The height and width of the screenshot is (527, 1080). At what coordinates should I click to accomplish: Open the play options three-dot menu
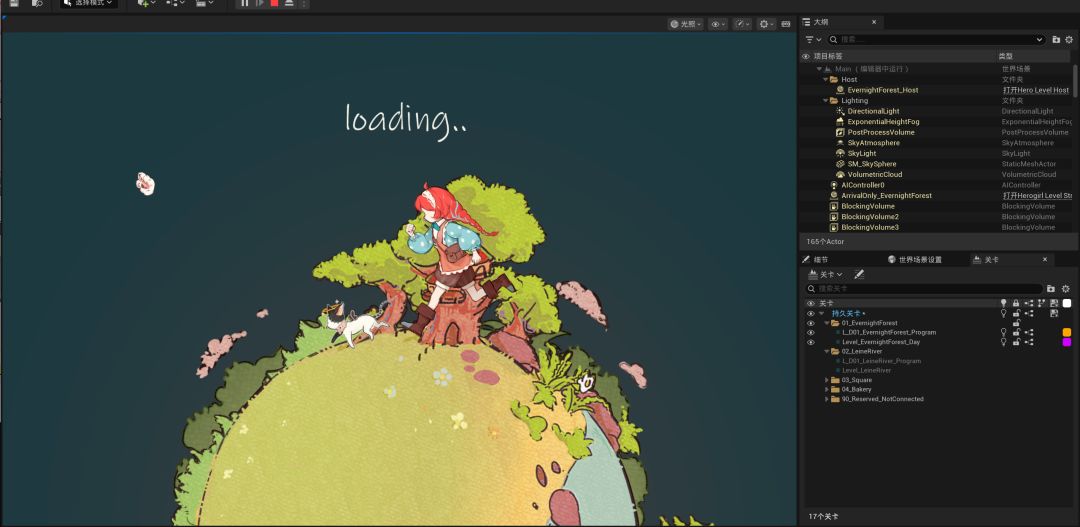tap(304, 3)
